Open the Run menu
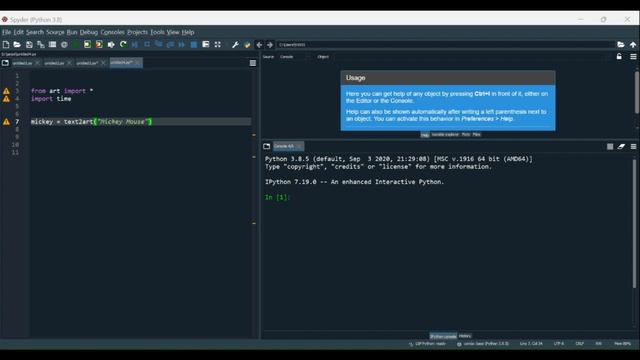This screenshot has width=640, height=360. pos(72,32)
